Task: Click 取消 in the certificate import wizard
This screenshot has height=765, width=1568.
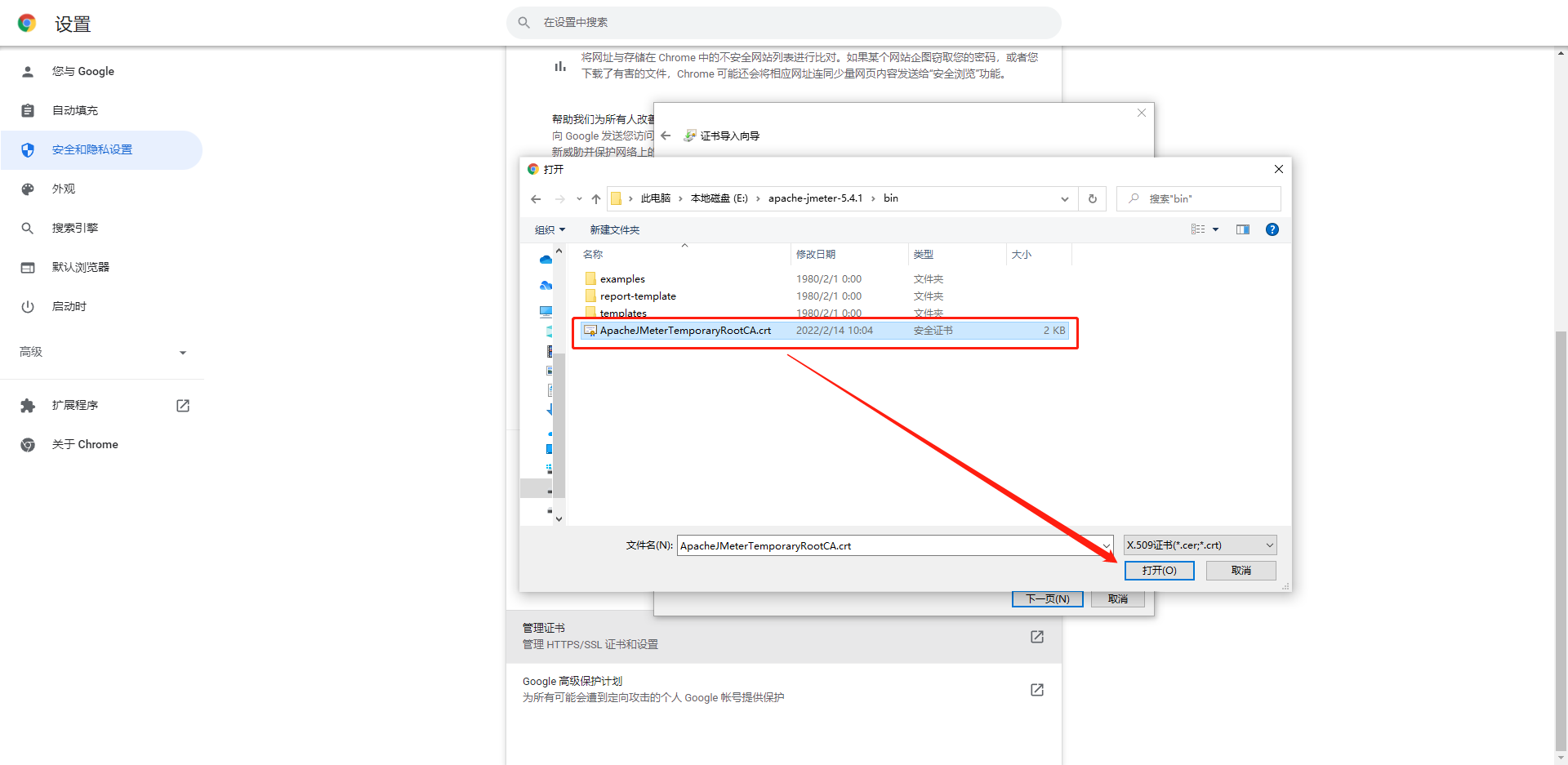Action: click(x=1118, y=599)
